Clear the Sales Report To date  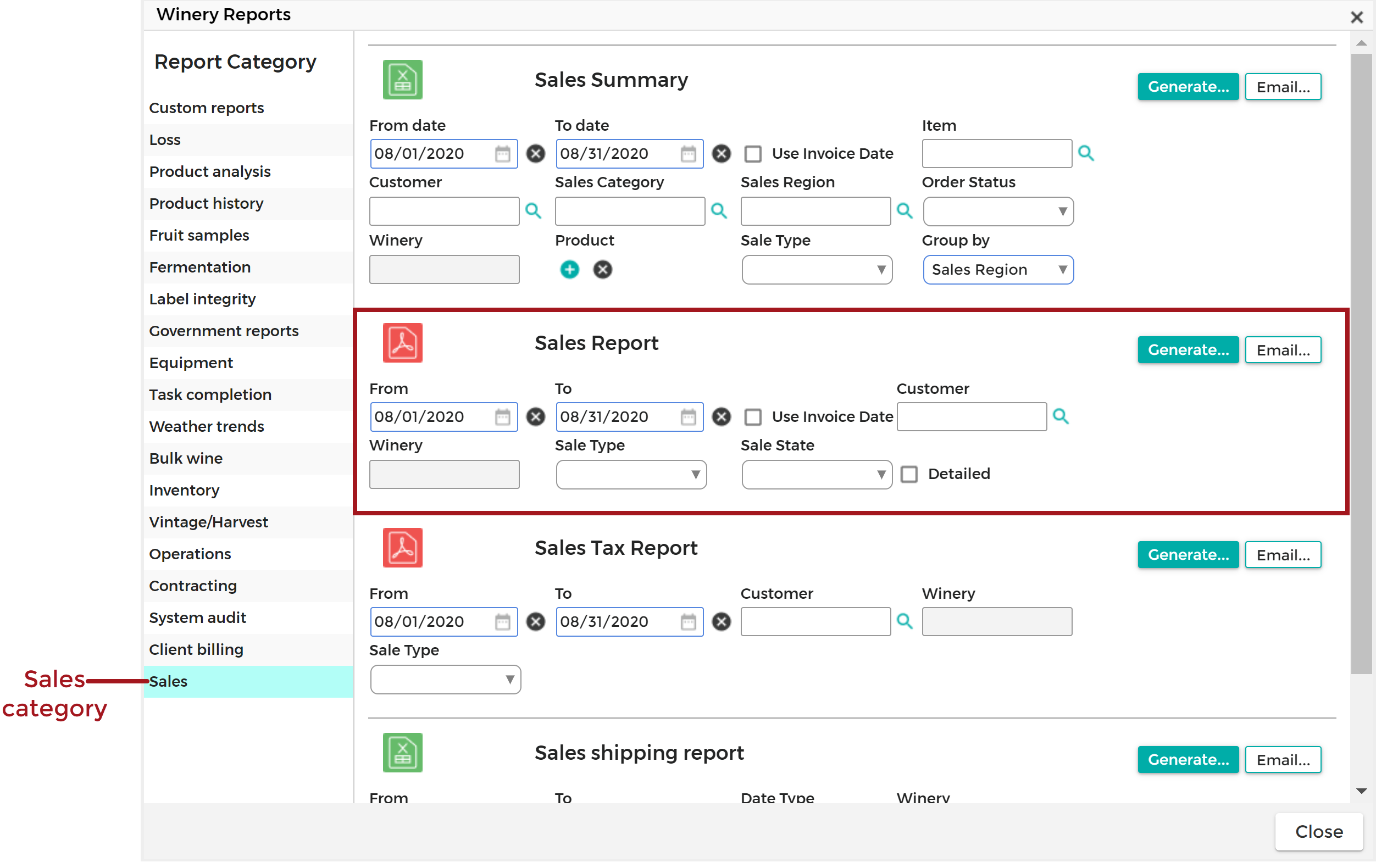pos(721,417)
